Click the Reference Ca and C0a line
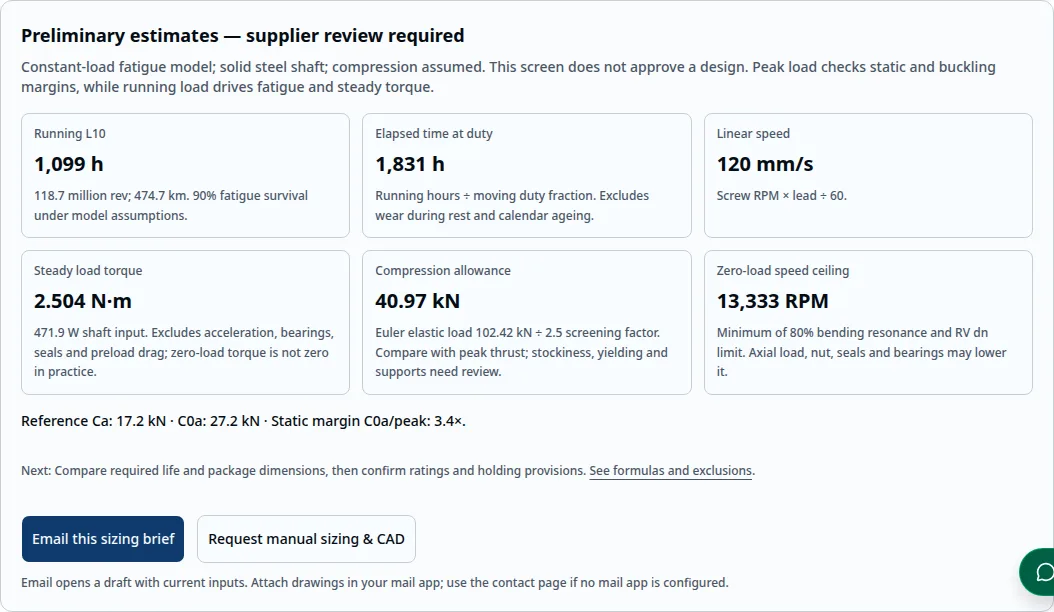The image size is (1054, 612). (243, 421)
